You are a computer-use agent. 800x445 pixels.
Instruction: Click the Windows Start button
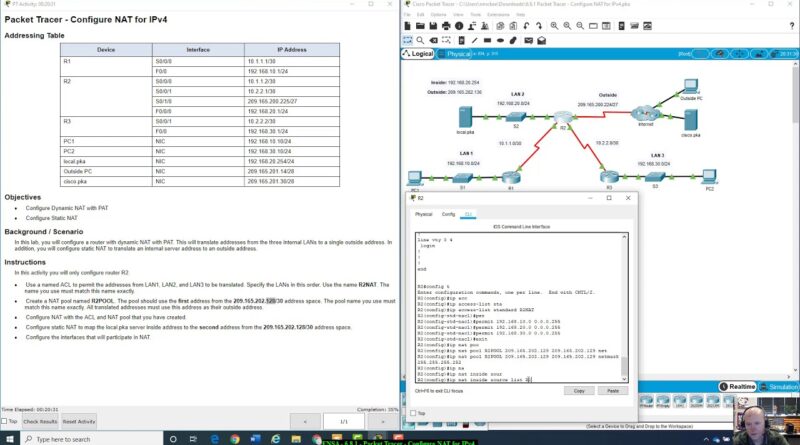click(x=10, y=439)
